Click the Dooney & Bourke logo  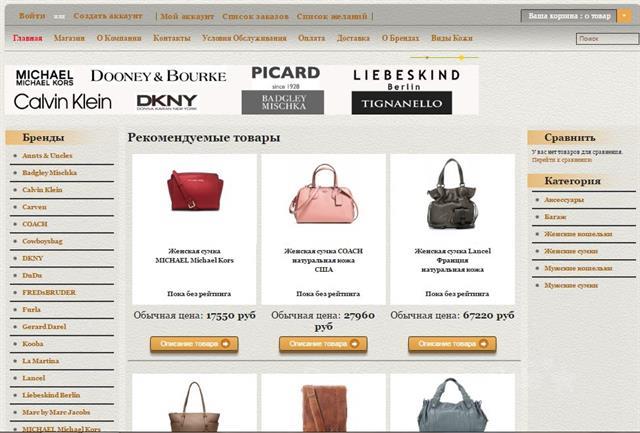158,76
